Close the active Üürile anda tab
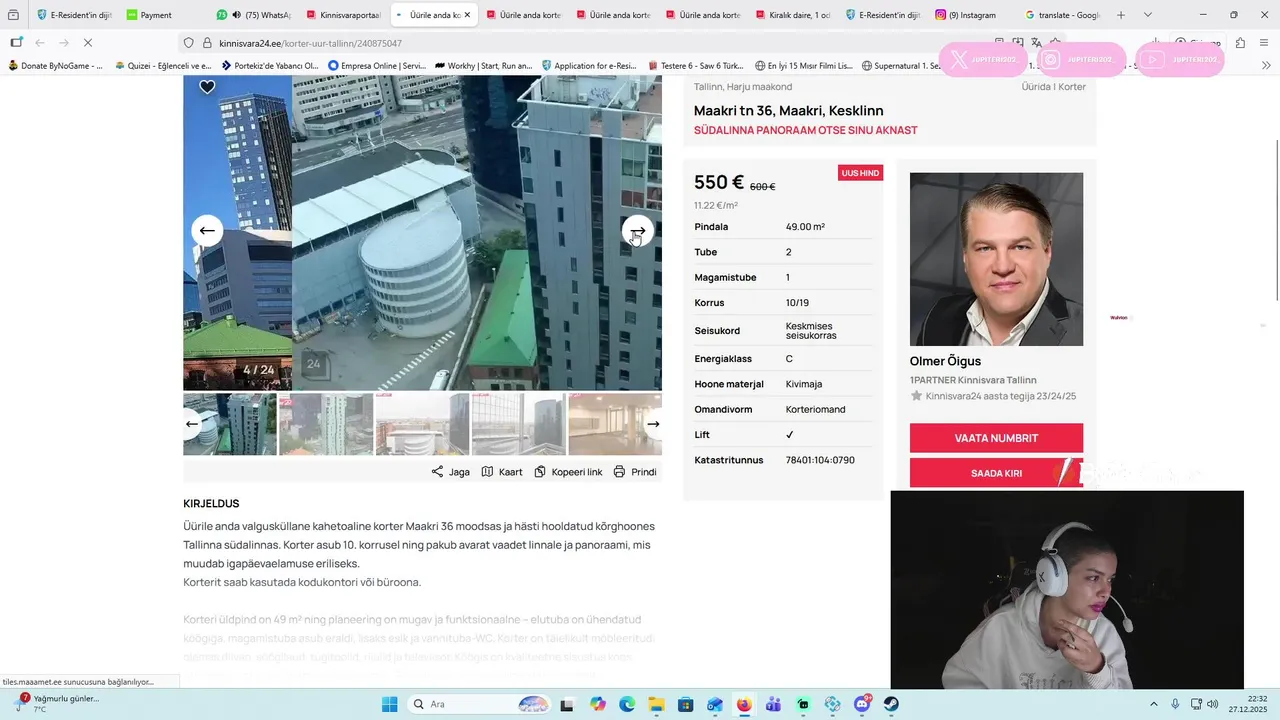 (x=467, y=15)
